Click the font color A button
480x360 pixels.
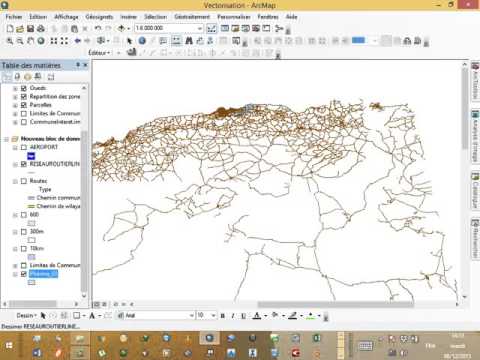(x=257, y=315)
